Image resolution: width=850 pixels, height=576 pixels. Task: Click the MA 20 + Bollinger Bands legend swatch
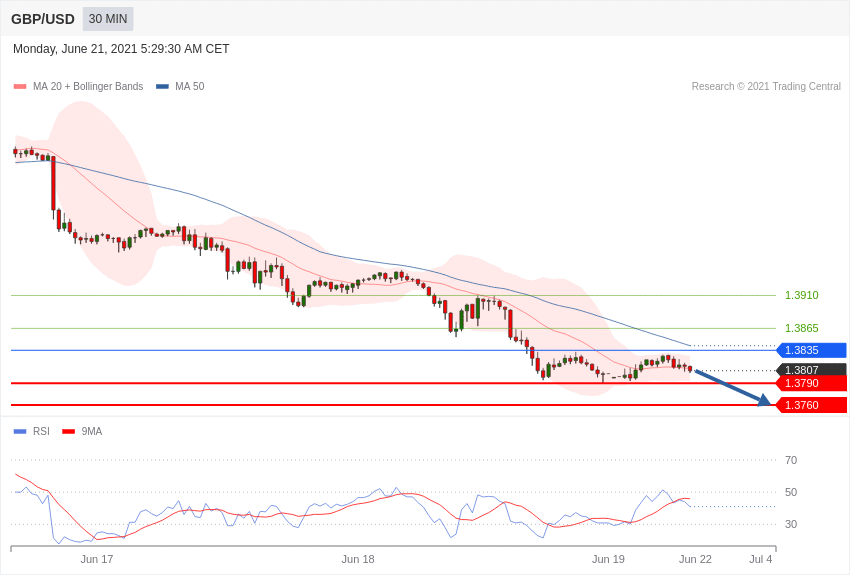coord(20,87)
